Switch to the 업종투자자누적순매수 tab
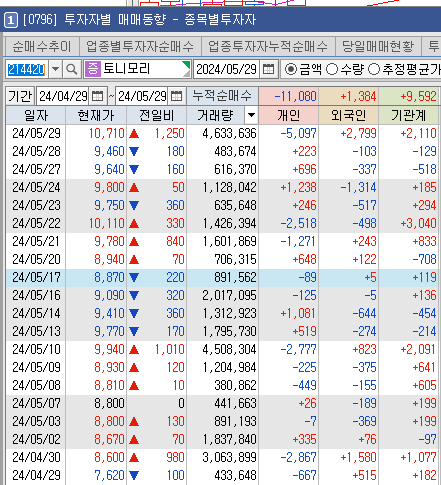 tap(268, 46)
